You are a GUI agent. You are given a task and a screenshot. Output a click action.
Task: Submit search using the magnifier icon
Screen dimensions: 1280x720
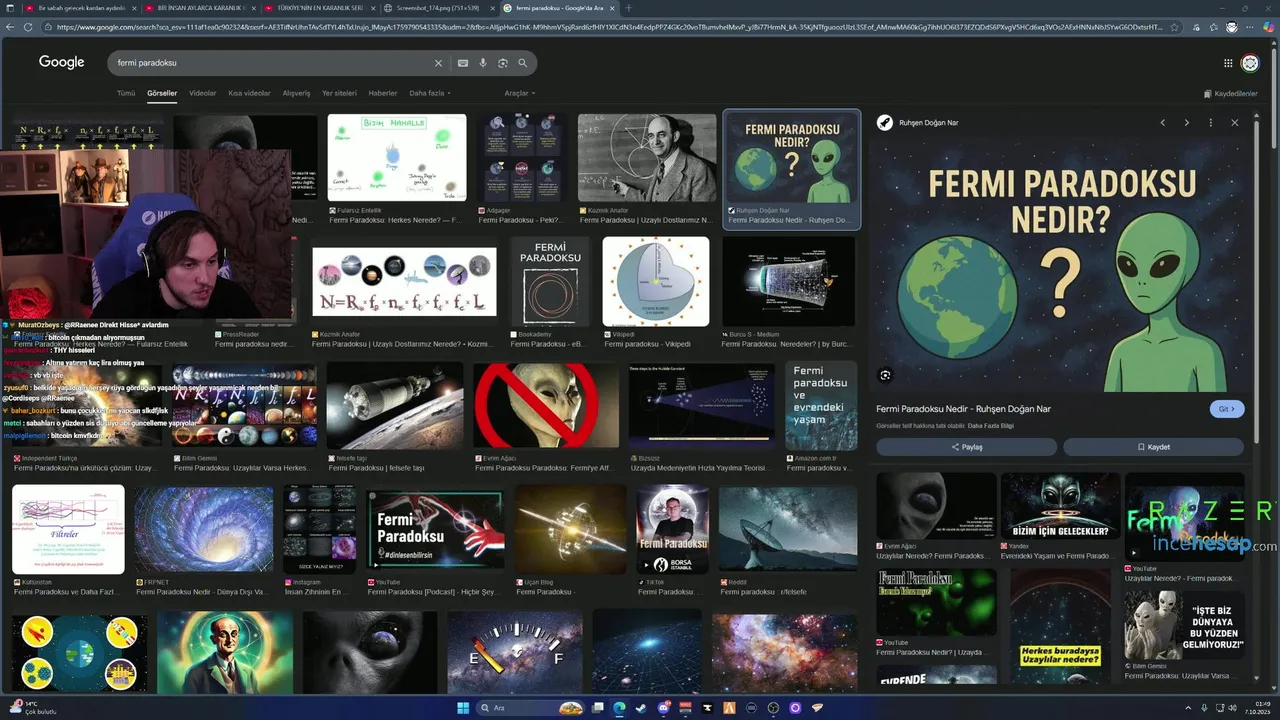(x=522, y=63)
